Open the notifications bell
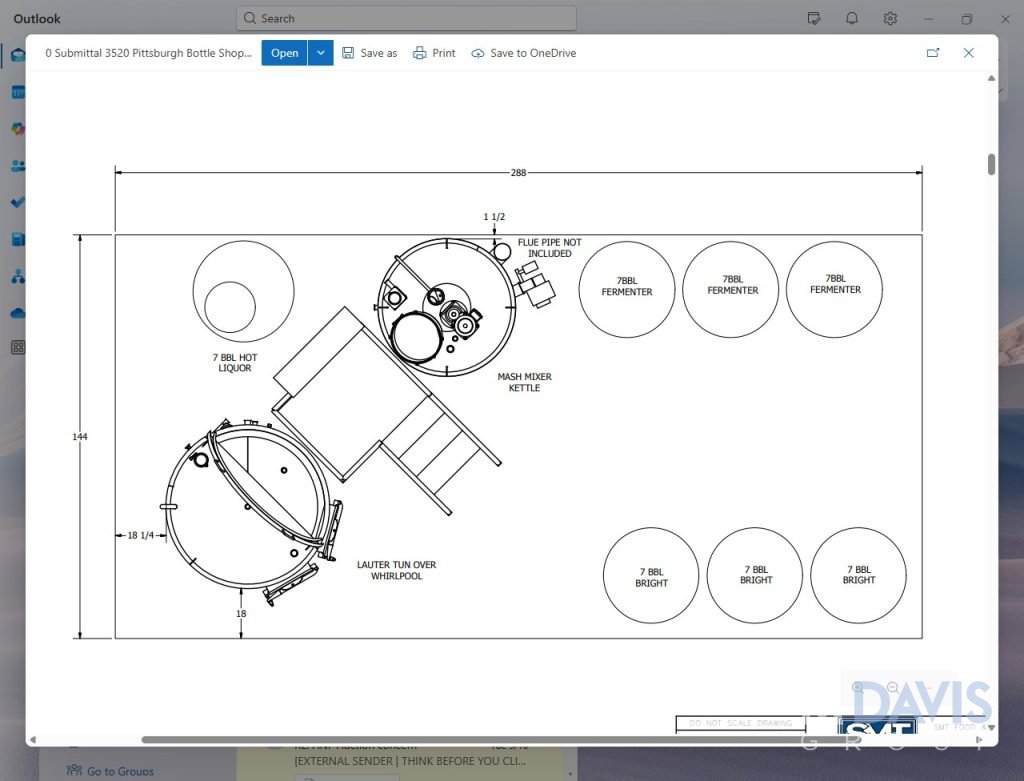The image size is (1024, 781). pyautogui.click(x=852, y=18)
